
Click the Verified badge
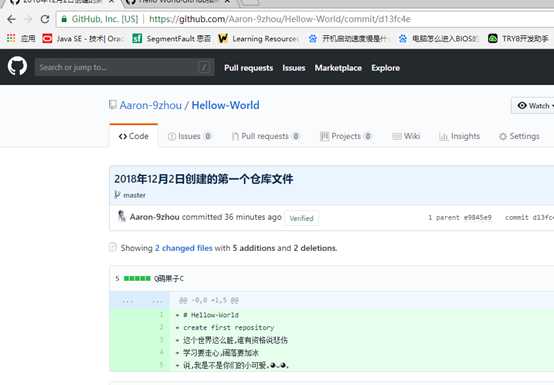[x=301, y=218]
